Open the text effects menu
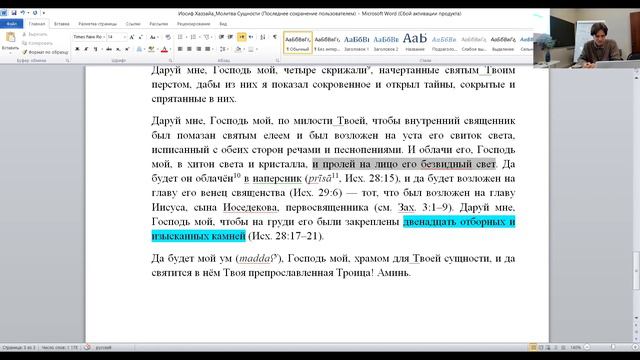This screenshot has width=640, height=360. pos(139,49)
